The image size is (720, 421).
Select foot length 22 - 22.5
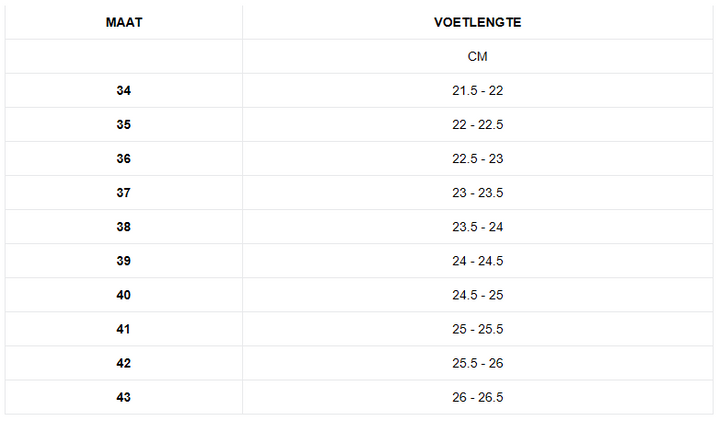(x=478, y=124)
